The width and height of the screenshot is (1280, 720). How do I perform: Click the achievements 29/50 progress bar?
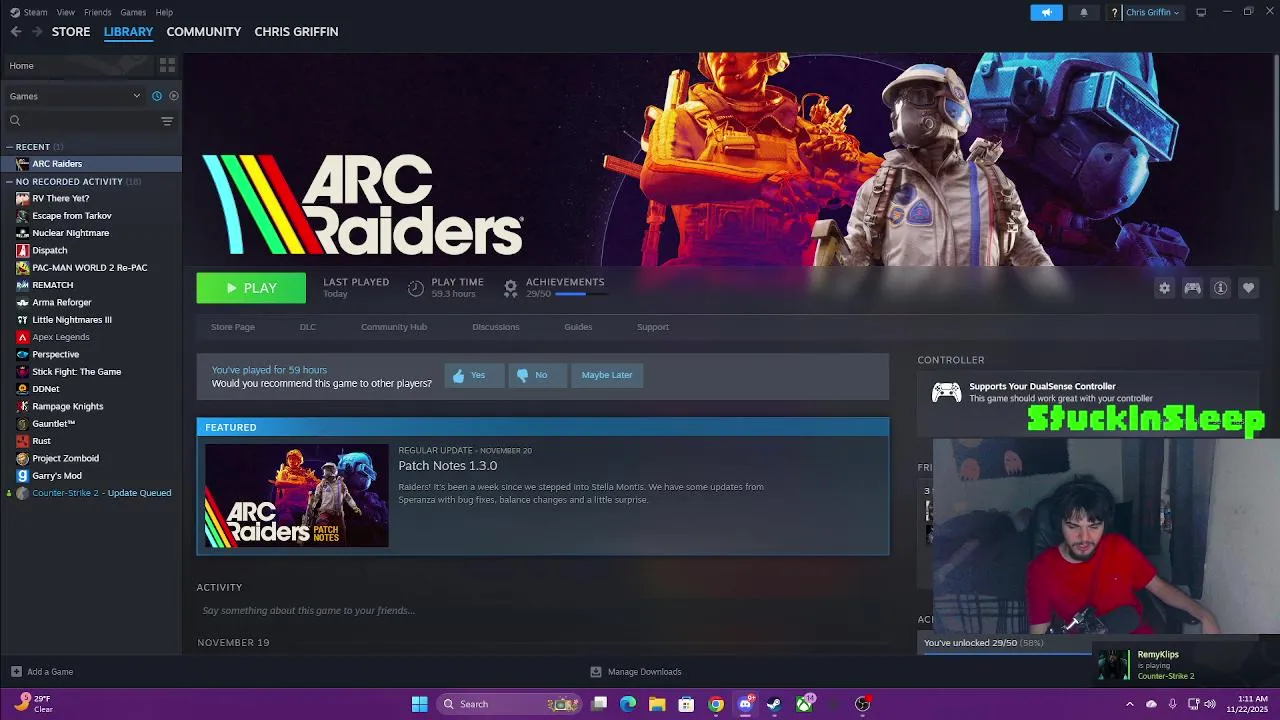580,294
